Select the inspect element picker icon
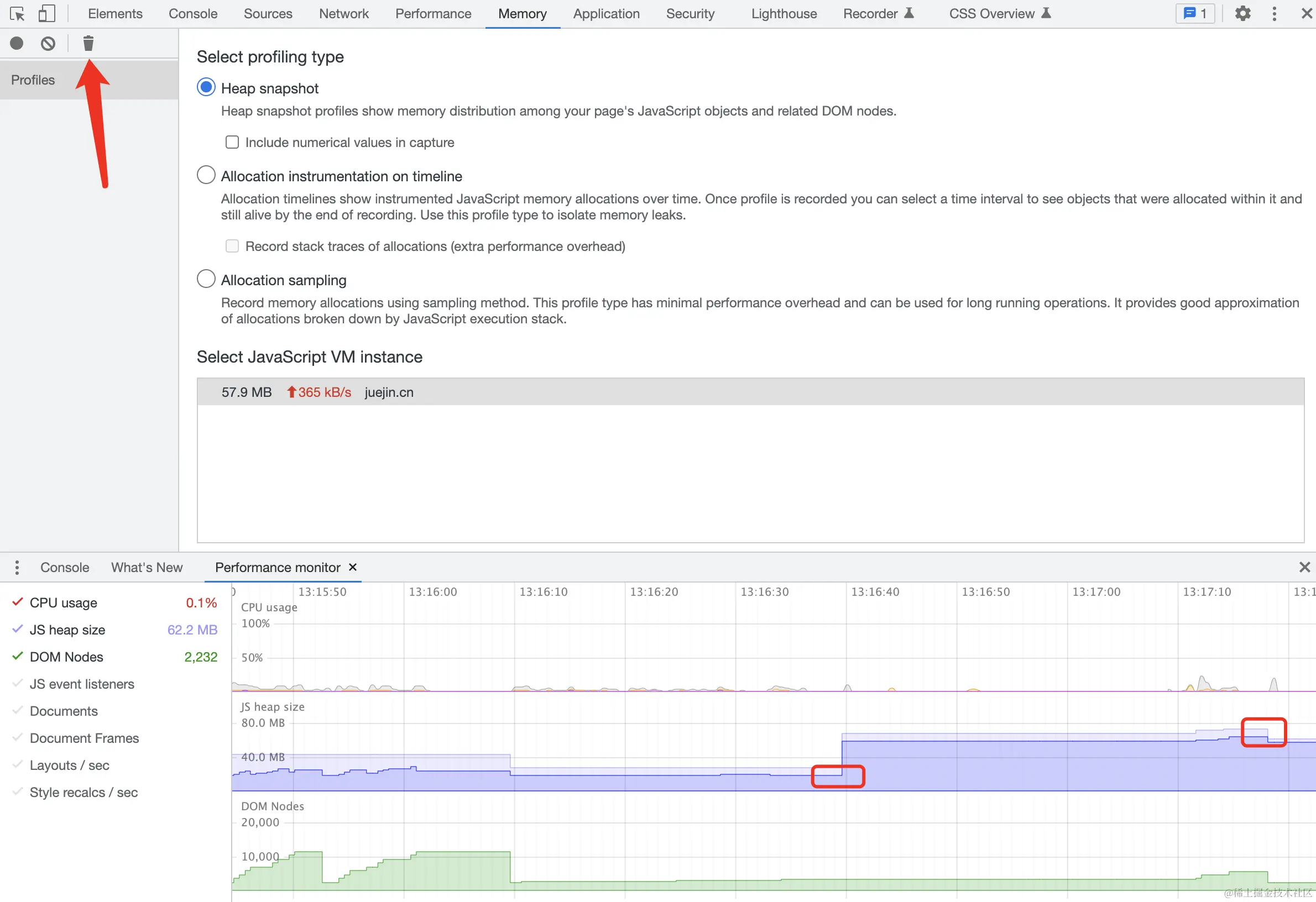Screen dimensions: 1316x902 coord(17,14)
